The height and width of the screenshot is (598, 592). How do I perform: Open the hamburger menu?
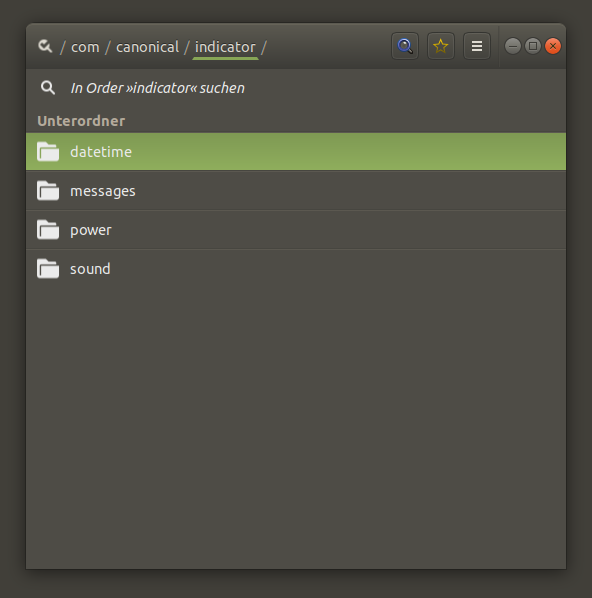point(477,46)
